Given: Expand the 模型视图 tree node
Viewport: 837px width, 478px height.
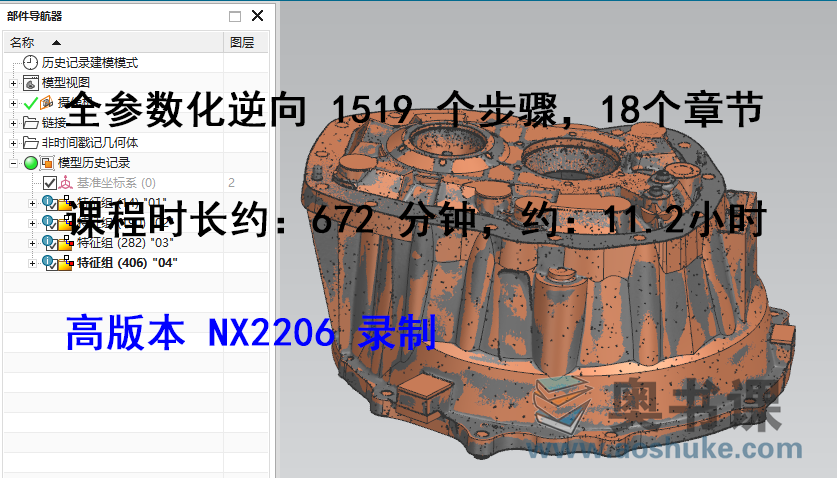Looking at the screenshot, I should (13, 82).
